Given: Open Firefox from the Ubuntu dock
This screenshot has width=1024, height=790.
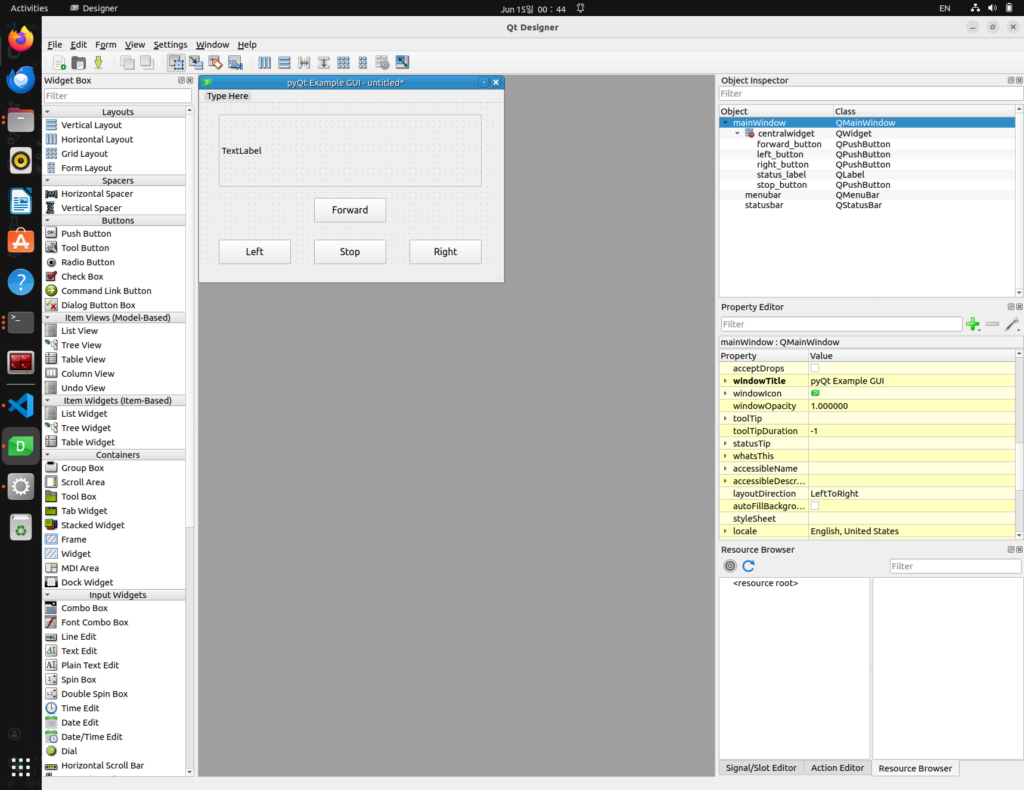Looking at the screenshot, I should pyautogui.click(x=21, y=39).
